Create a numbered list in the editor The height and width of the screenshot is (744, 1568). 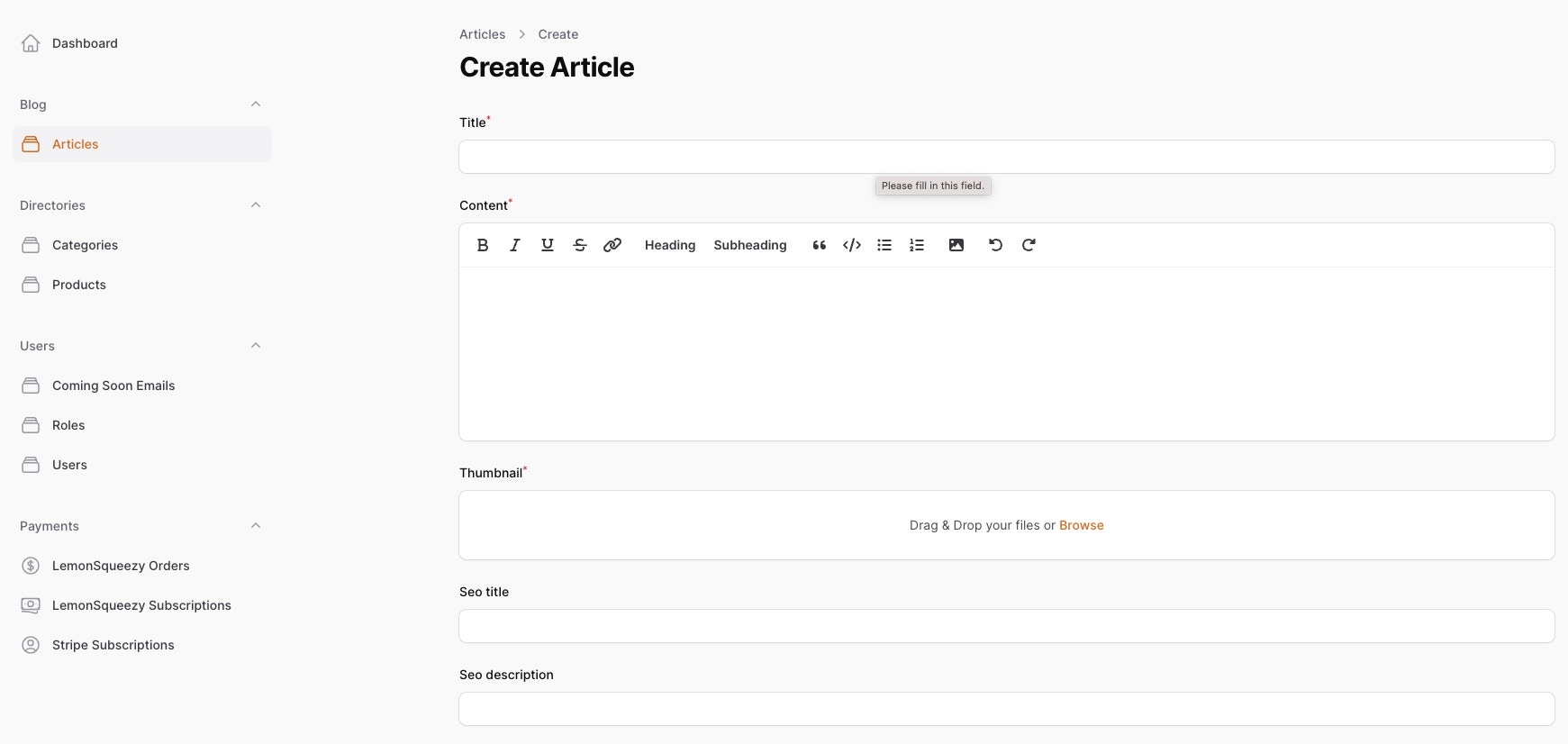point(917,245)
